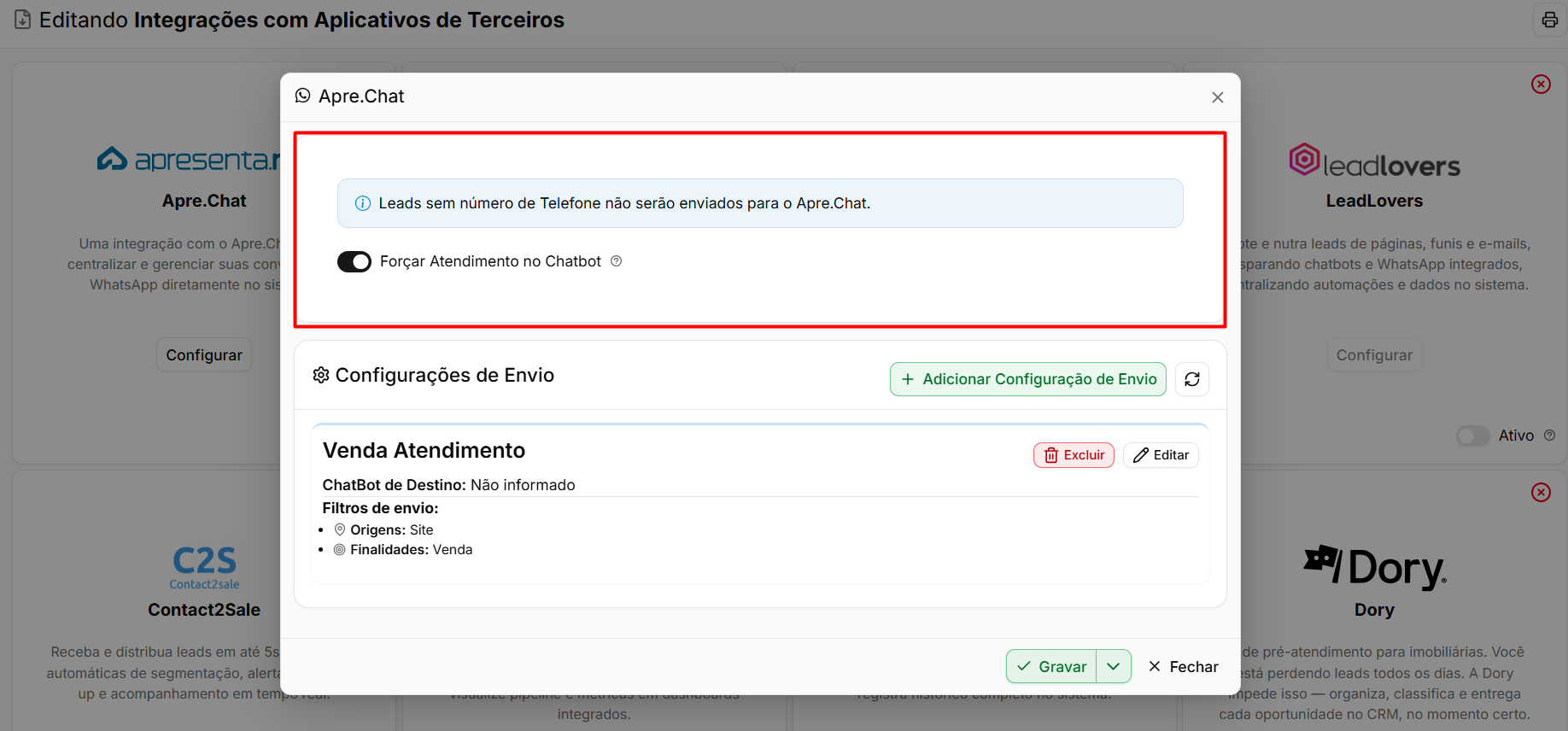Viewport: 1568px width, 731px height.
Task: Toggle the Ativo switch on LeadLovers card
Action: click(1472, 436)
